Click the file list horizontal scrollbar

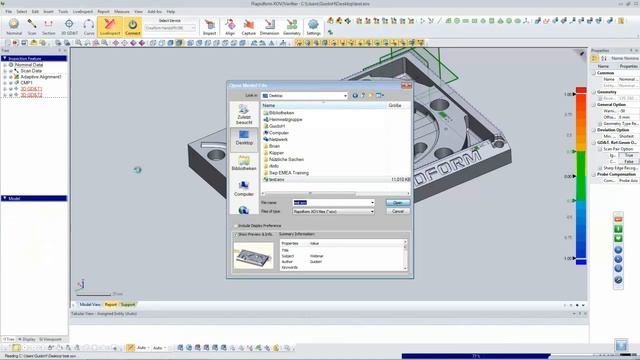(336, 193)
